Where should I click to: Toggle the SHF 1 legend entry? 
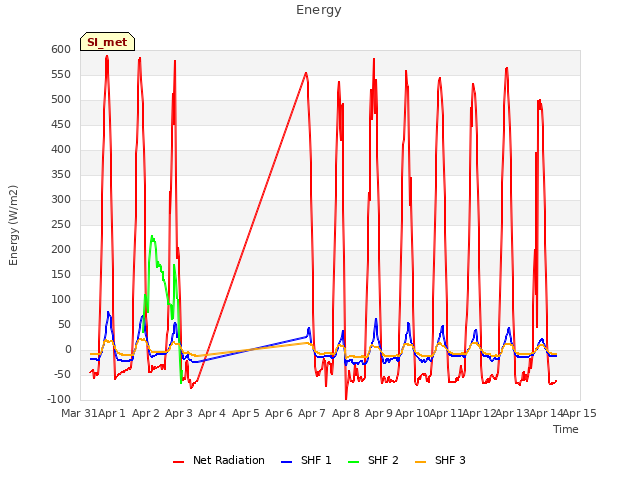coord(307,460)
